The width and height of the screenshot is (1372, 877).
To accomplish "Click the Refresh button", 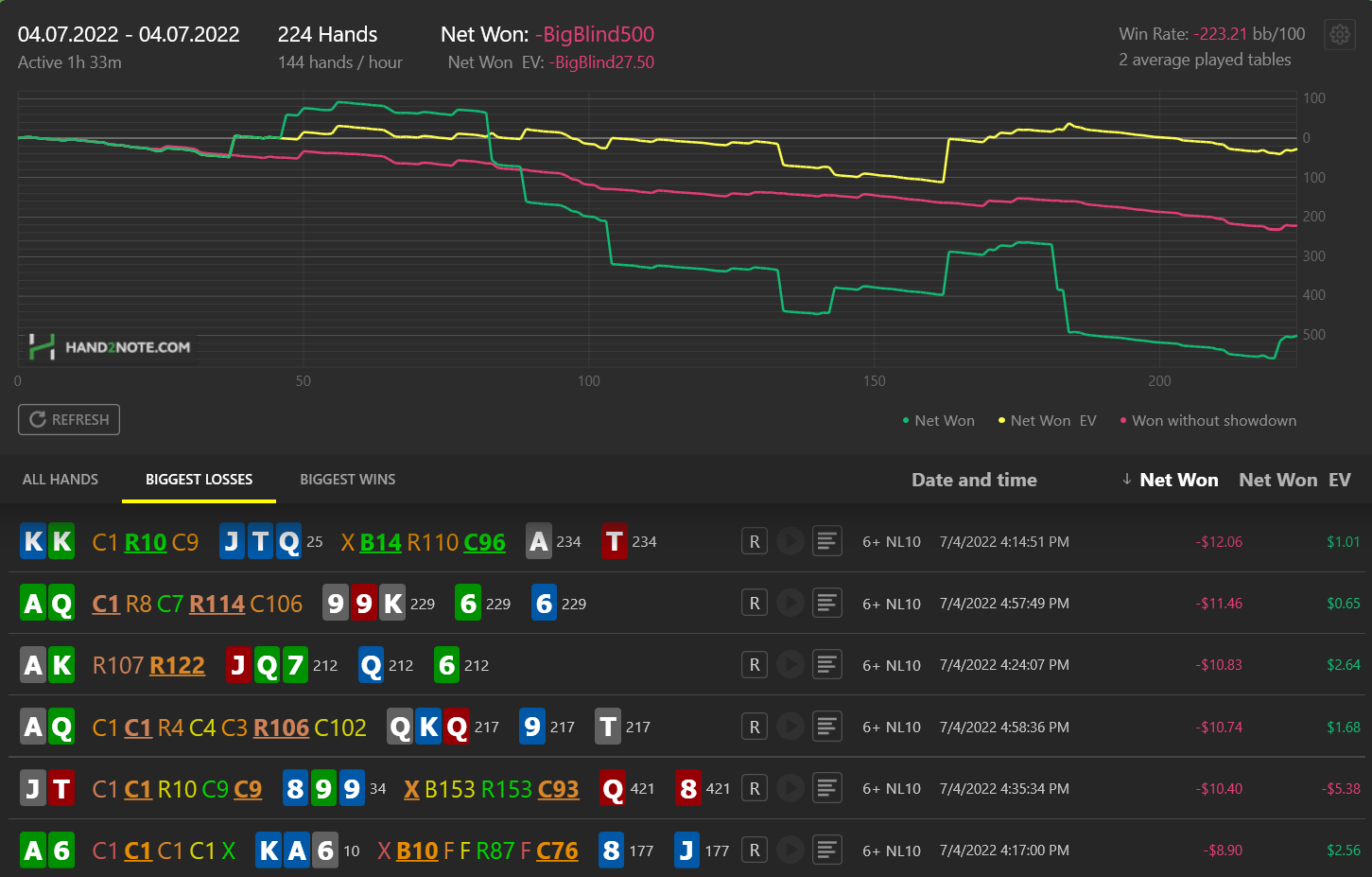I will pyautogui.click(x=69, y=419).
